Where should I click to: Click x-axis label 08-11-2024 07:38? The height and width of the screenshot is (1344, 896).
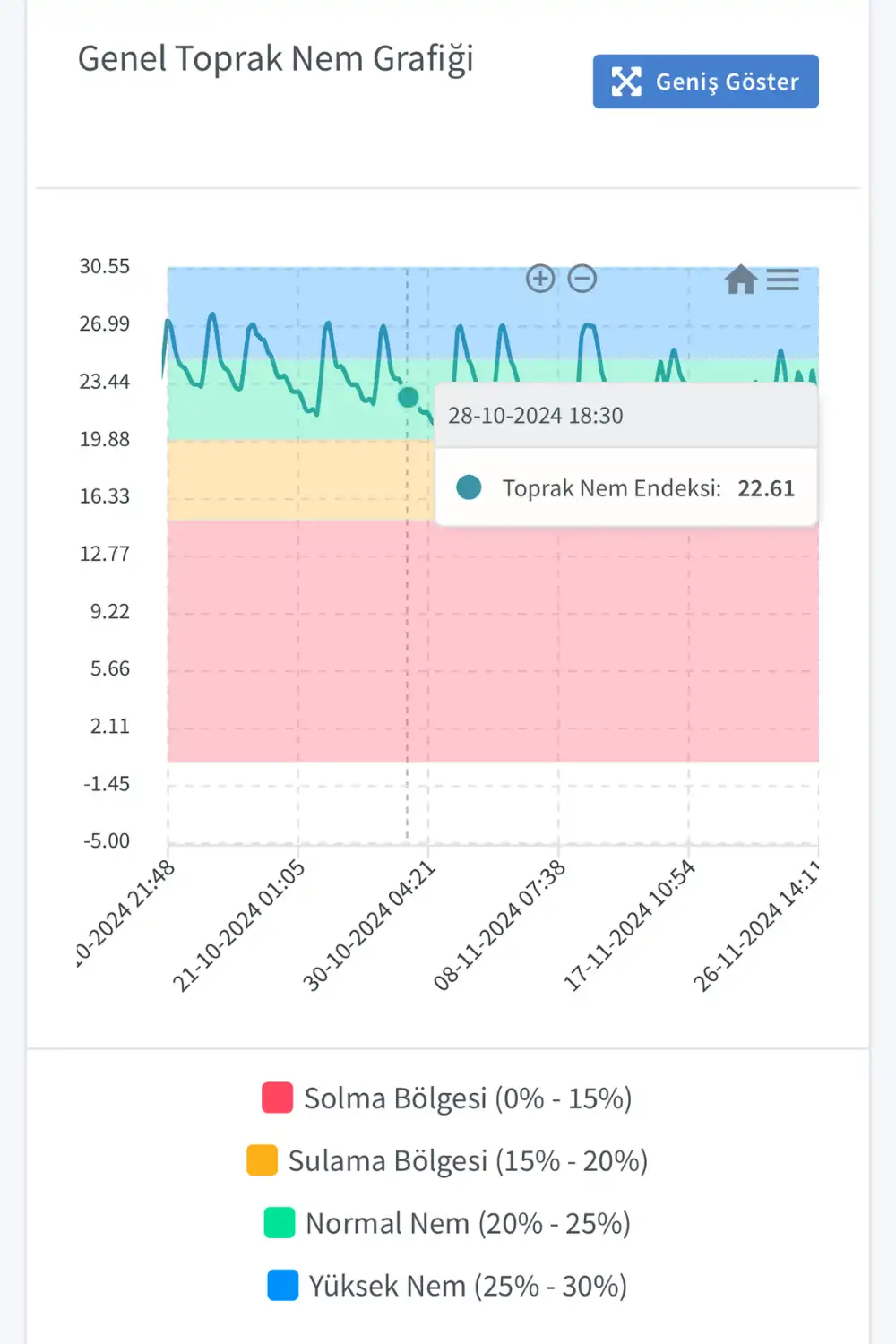tap(499, 925)
